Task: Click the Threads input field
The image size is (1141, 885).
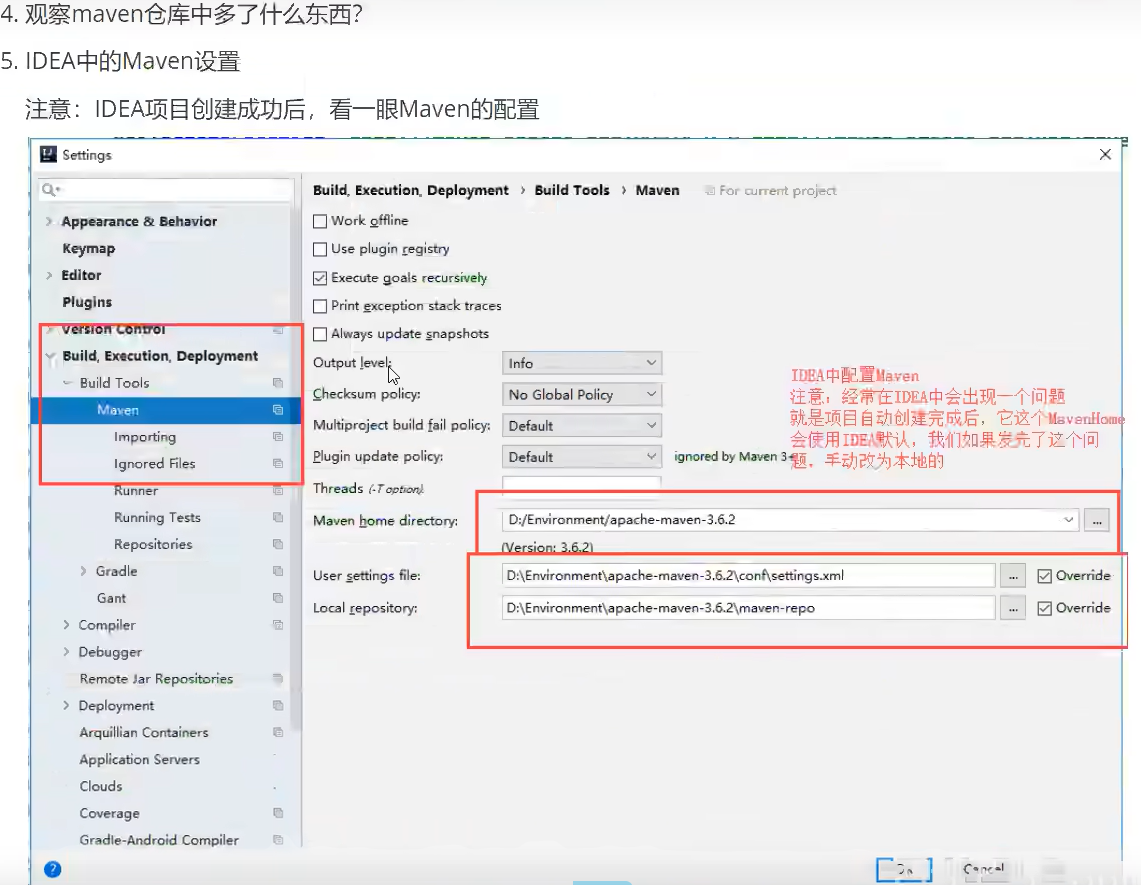Action: [581, 486]
